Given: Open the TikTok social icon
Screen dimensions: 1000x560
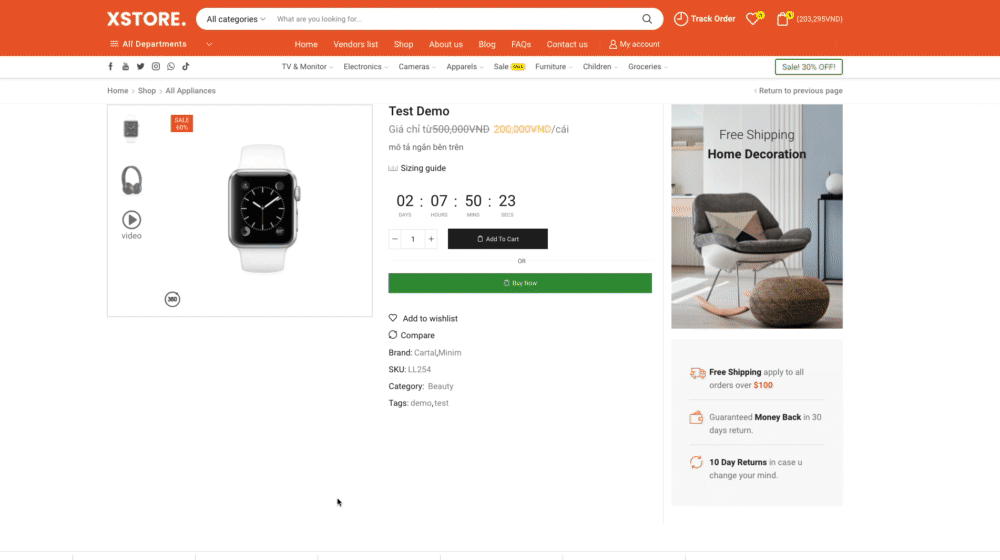Looking at the screenshot, I should [x=186, y=66].
